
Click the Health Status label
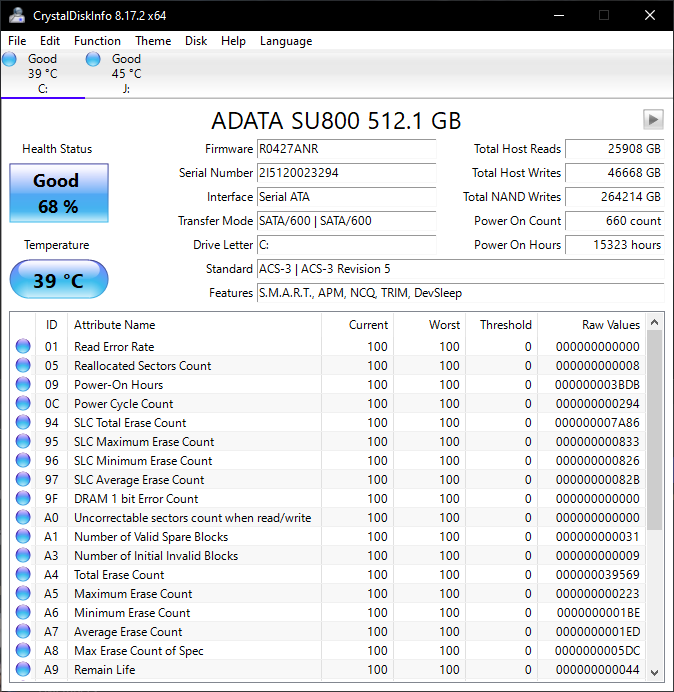(57, 149)
